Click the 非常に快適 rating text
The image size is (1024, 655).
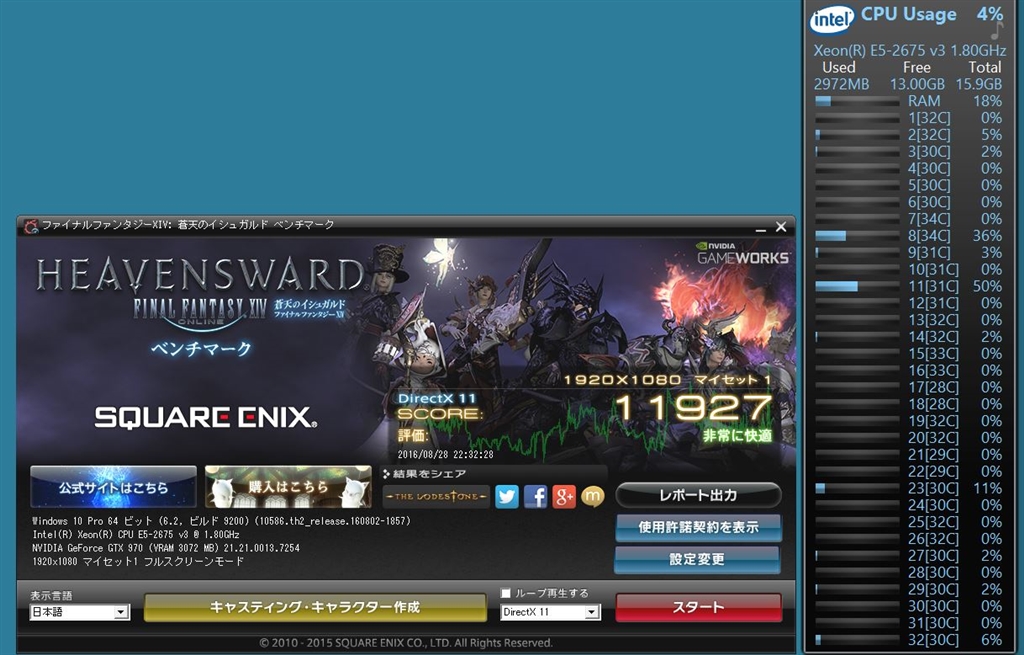click(737, 436)
